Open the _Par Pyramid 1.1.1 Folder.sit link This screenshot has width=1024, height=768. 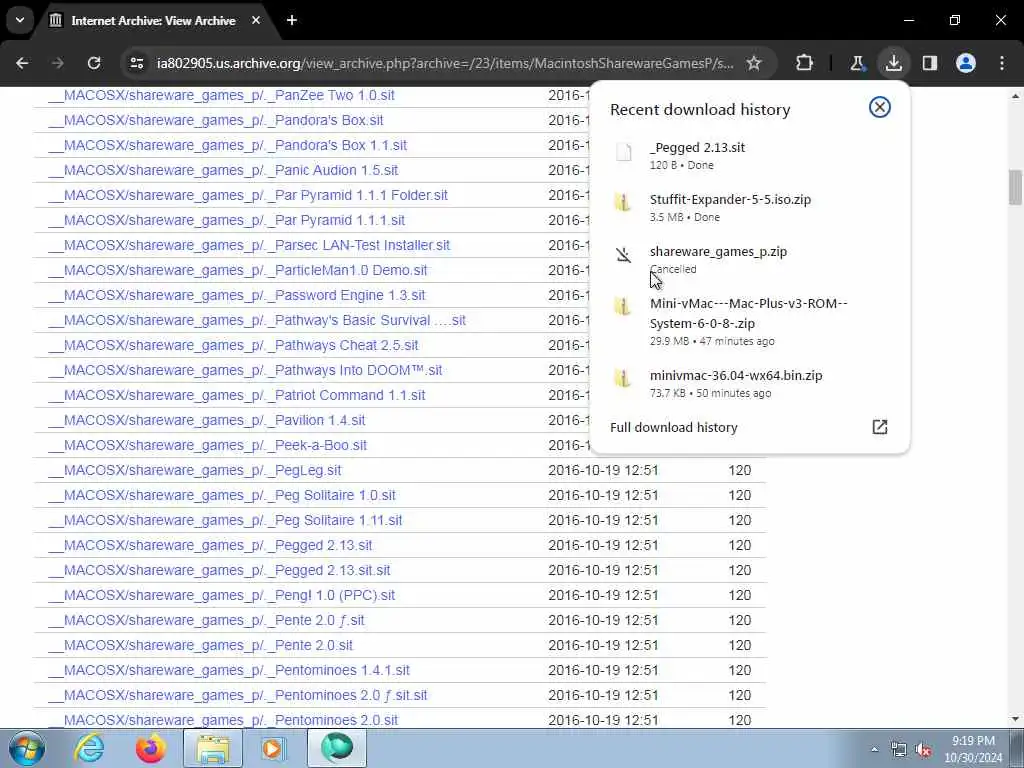[x=248, y=195]
